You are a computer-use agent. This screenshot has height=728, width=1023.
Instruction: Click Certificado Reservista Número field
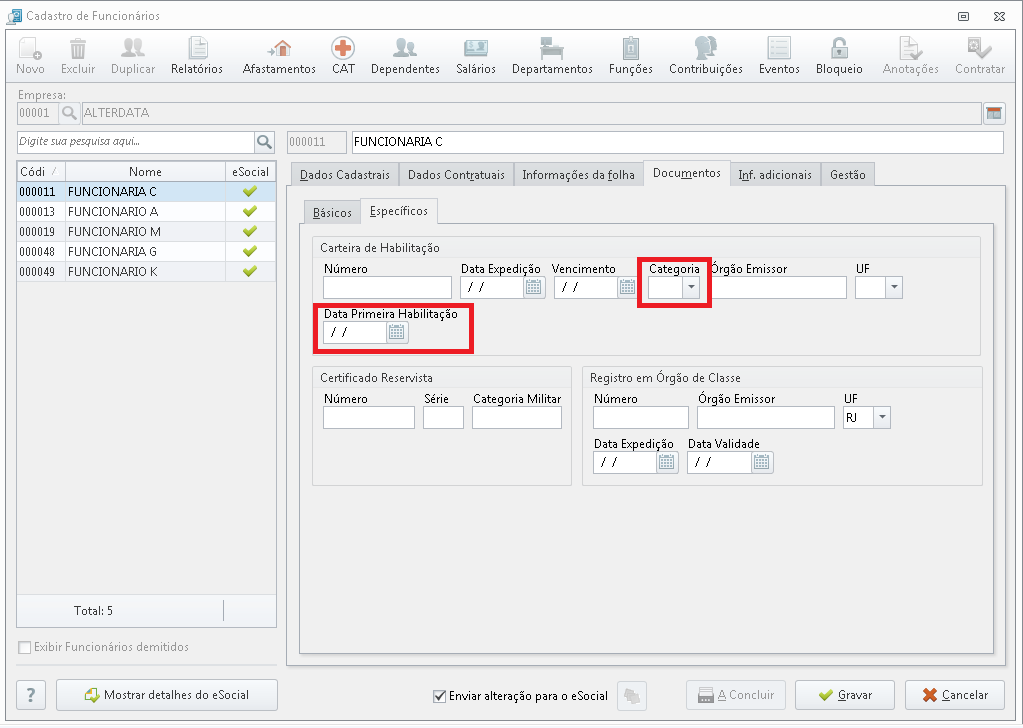tap(369, 417)
